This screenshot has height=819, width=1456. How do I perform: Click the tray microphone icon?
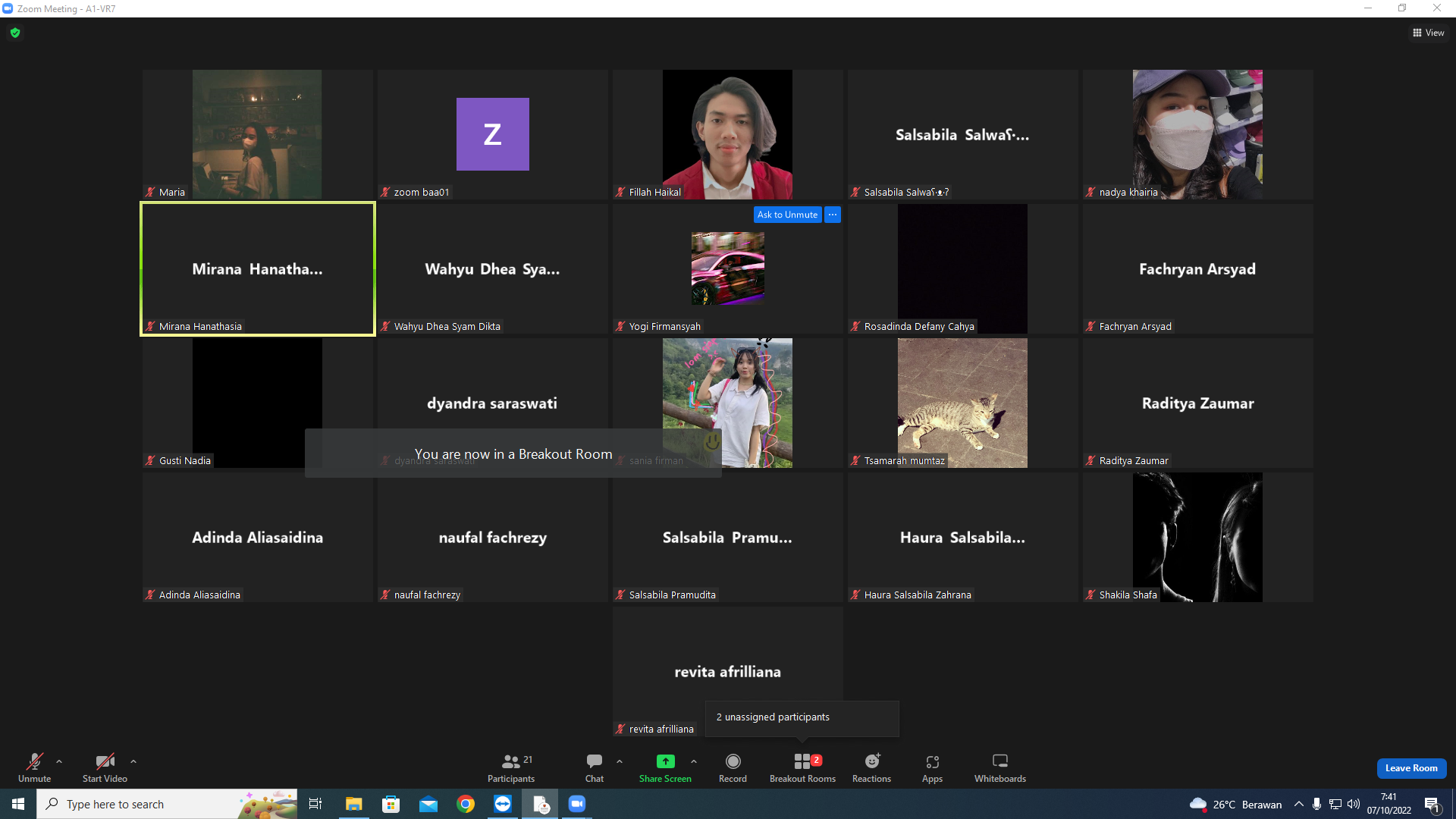point(1317,804)
